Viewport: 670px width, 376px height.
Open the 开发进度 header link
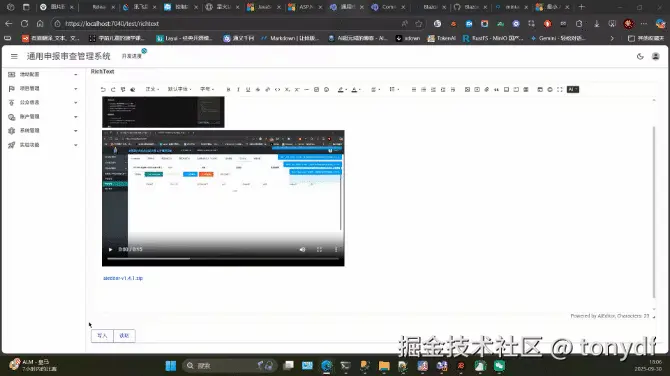[132, 56]
